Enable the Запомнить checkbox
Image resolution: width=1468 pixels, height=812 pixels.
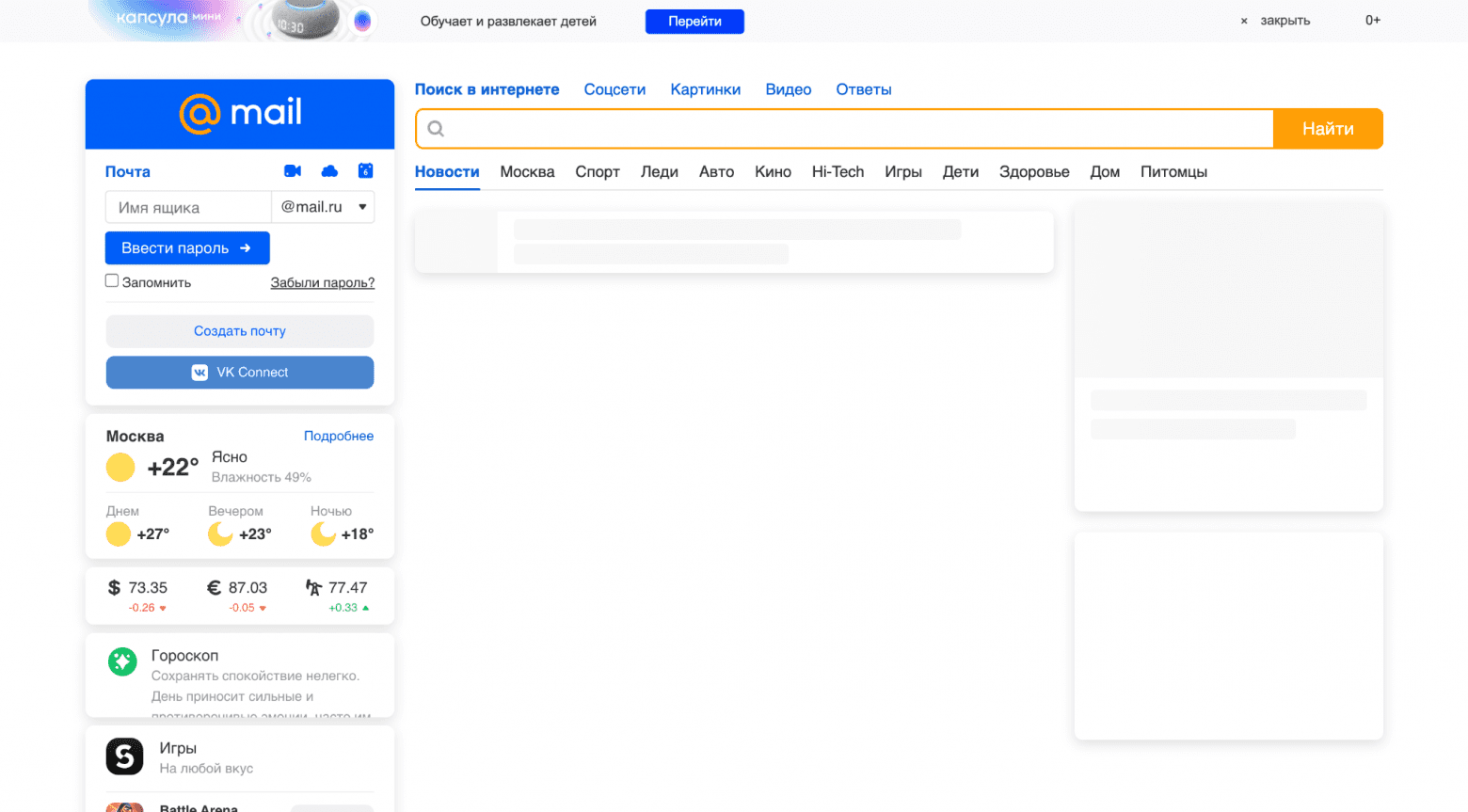point(111,279)
